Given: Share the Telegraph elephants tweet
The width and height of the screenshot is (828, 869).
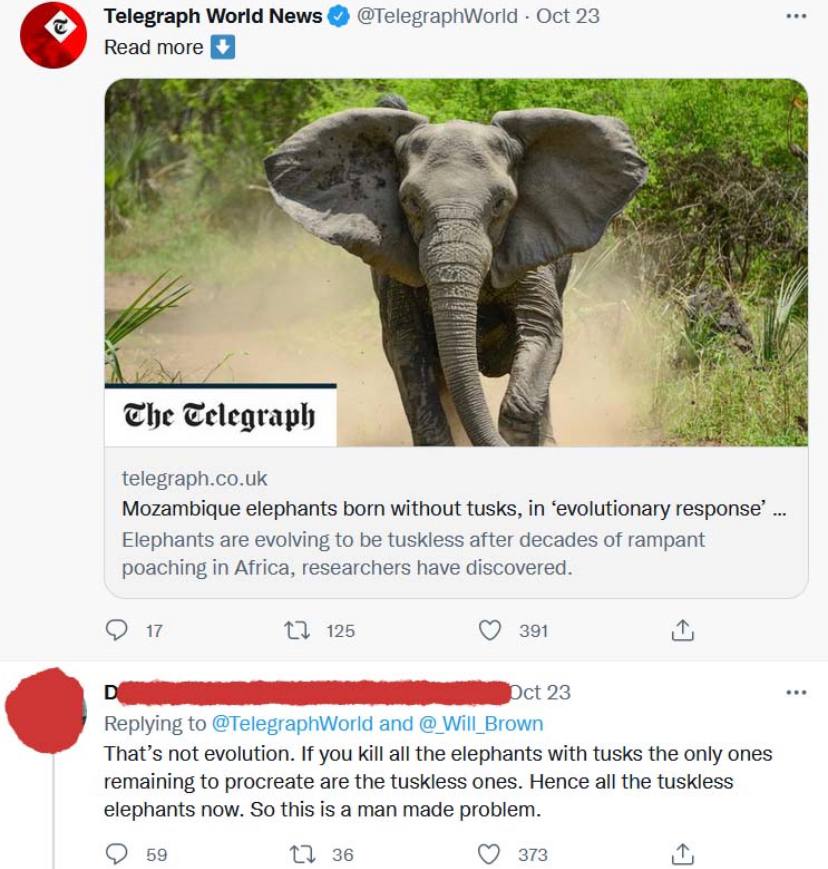Looking at the screenshot, I should point(681,630).
